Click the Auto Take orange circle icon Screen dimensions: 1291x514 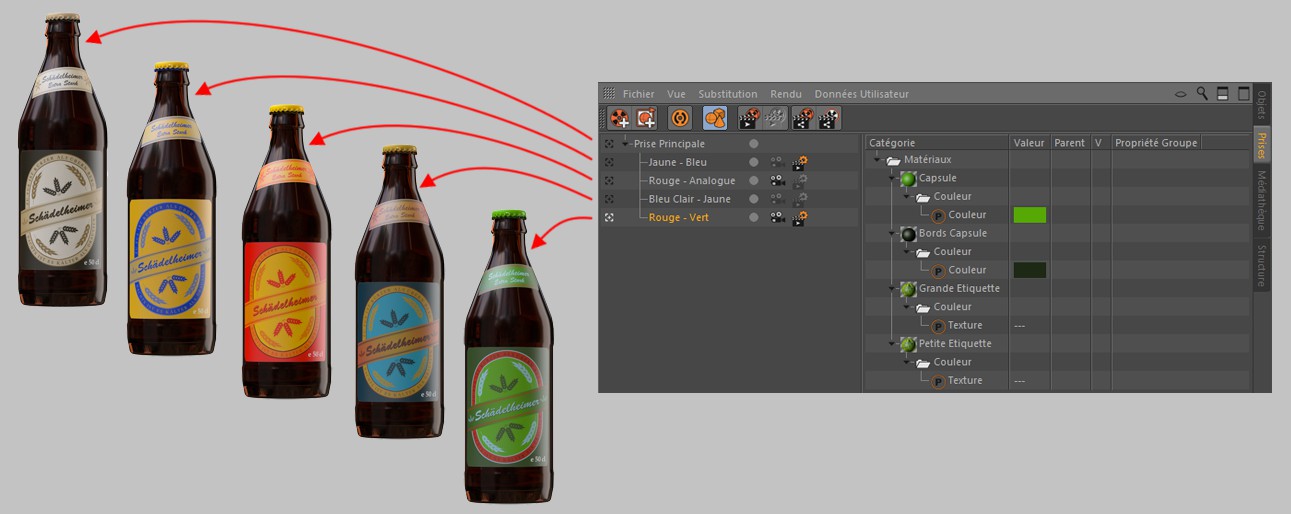click(679, 118)
